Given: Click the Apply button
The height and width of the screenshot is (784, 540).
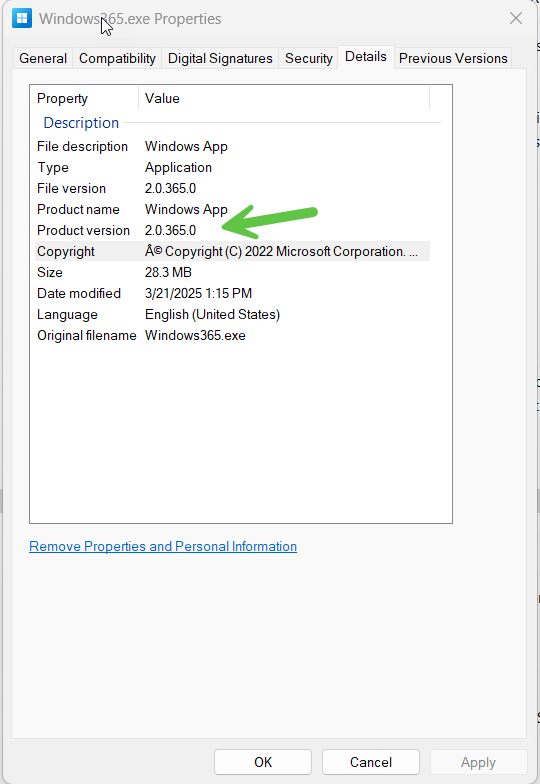Looking at the screenshot, I should [478, 762].
